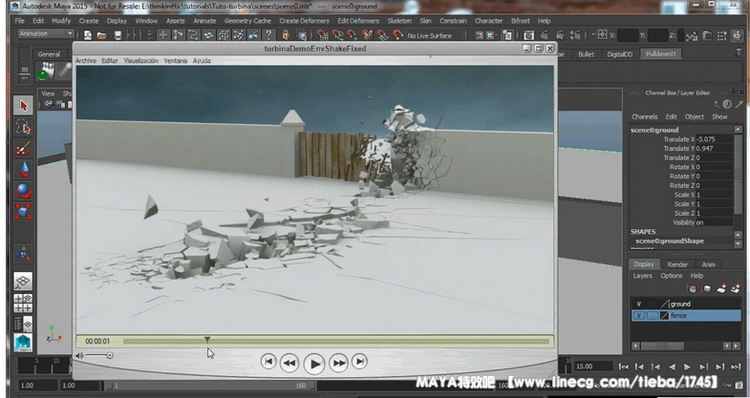This screenshot has height=398, width=750.
Task: Click the open folder icon in status line
Action: [102, 35]
